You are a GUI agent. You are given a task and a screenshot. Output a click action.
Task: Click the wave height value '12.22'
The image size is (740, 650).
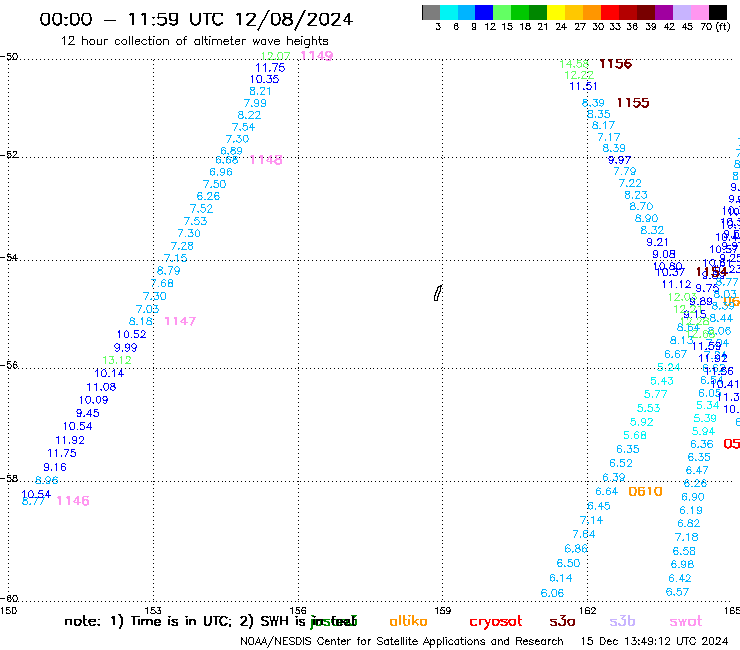pyautogui.click(x=579, y=76)
